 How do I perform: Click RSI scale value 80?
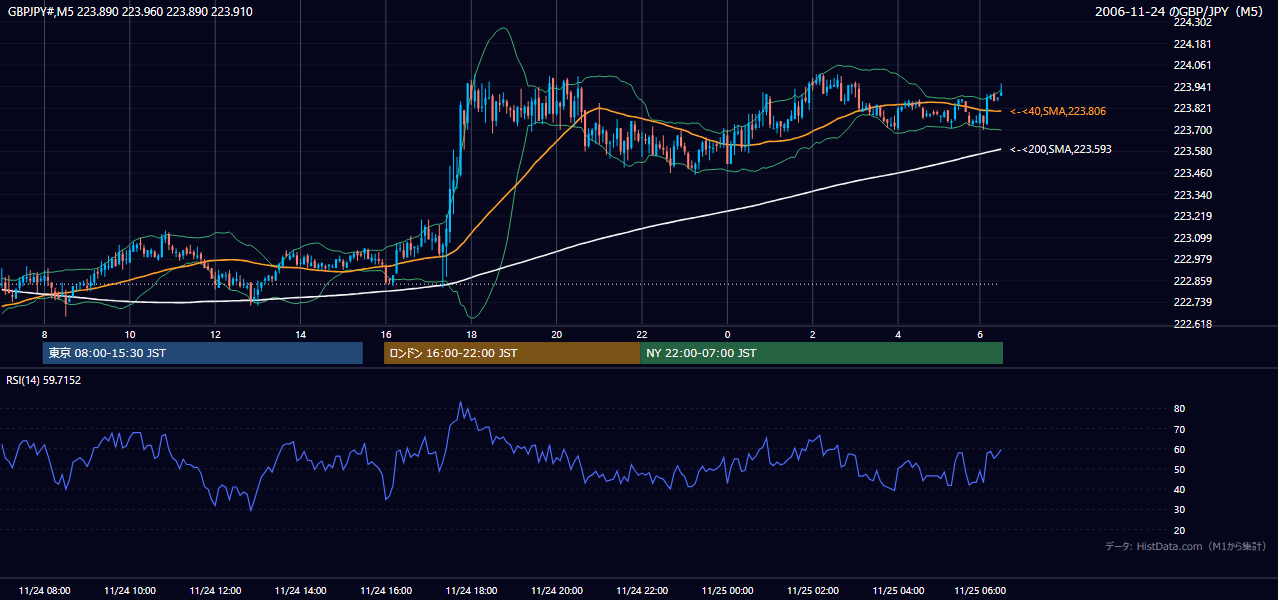1179,409
